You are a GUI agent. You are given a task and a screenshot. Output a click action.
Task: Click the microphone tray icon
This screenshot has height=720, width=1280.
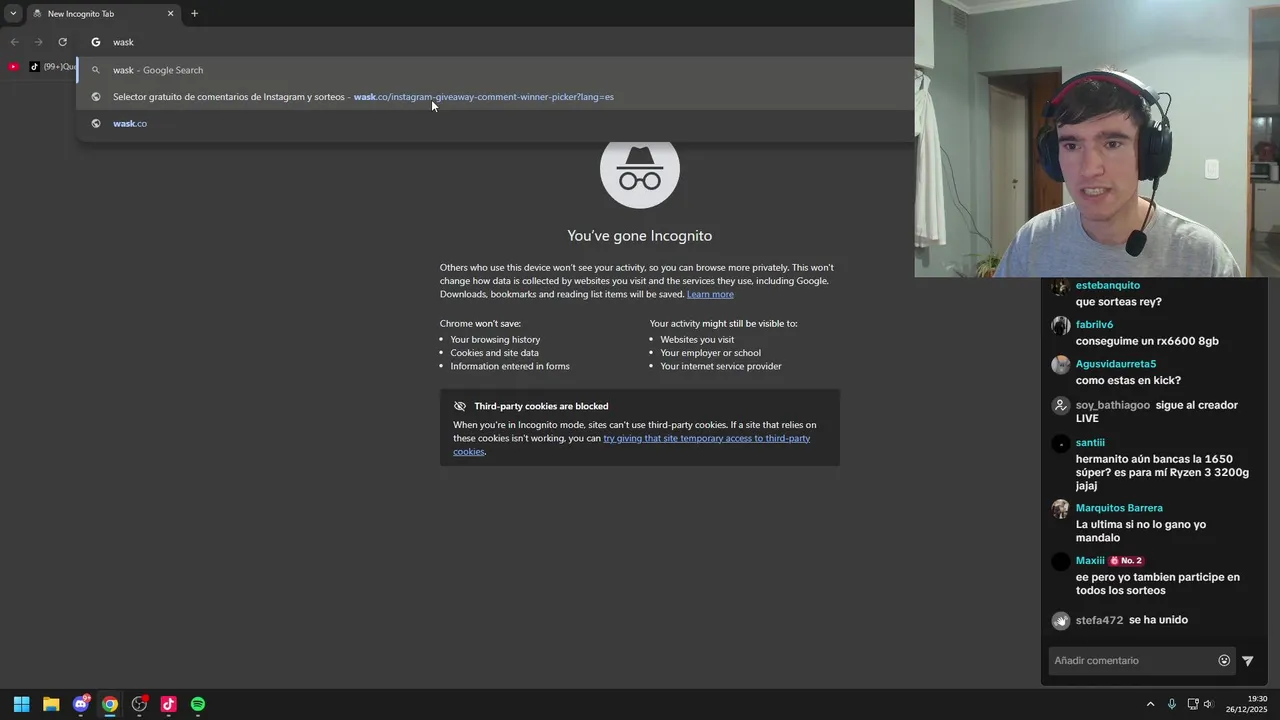point(1172,704)
